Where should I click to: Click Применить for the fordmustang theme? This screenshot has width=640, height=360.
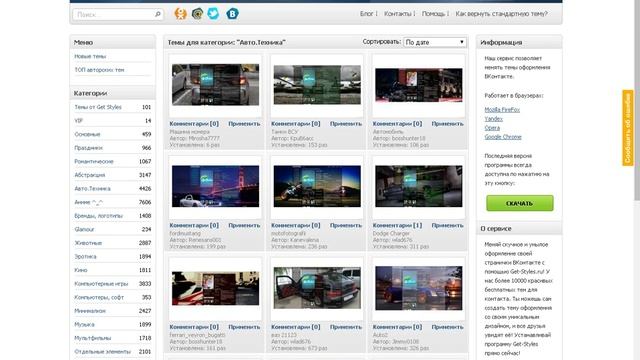(244, 225)
